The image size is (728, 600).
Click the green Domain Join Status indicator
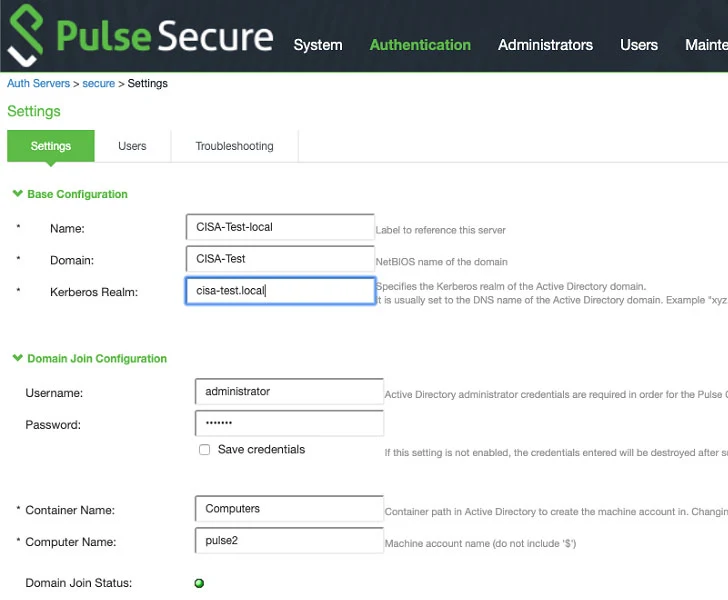point(199,583)
